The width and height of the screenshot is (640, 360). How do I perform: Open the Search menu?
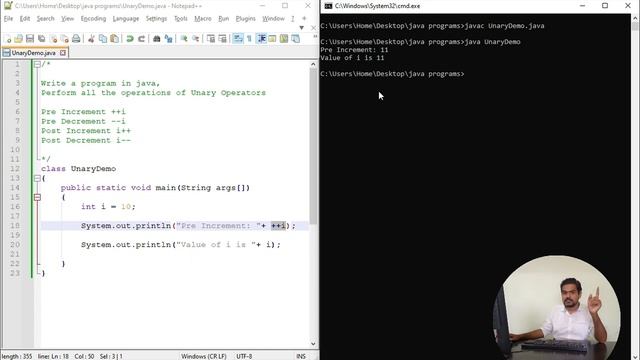[45, 19]
